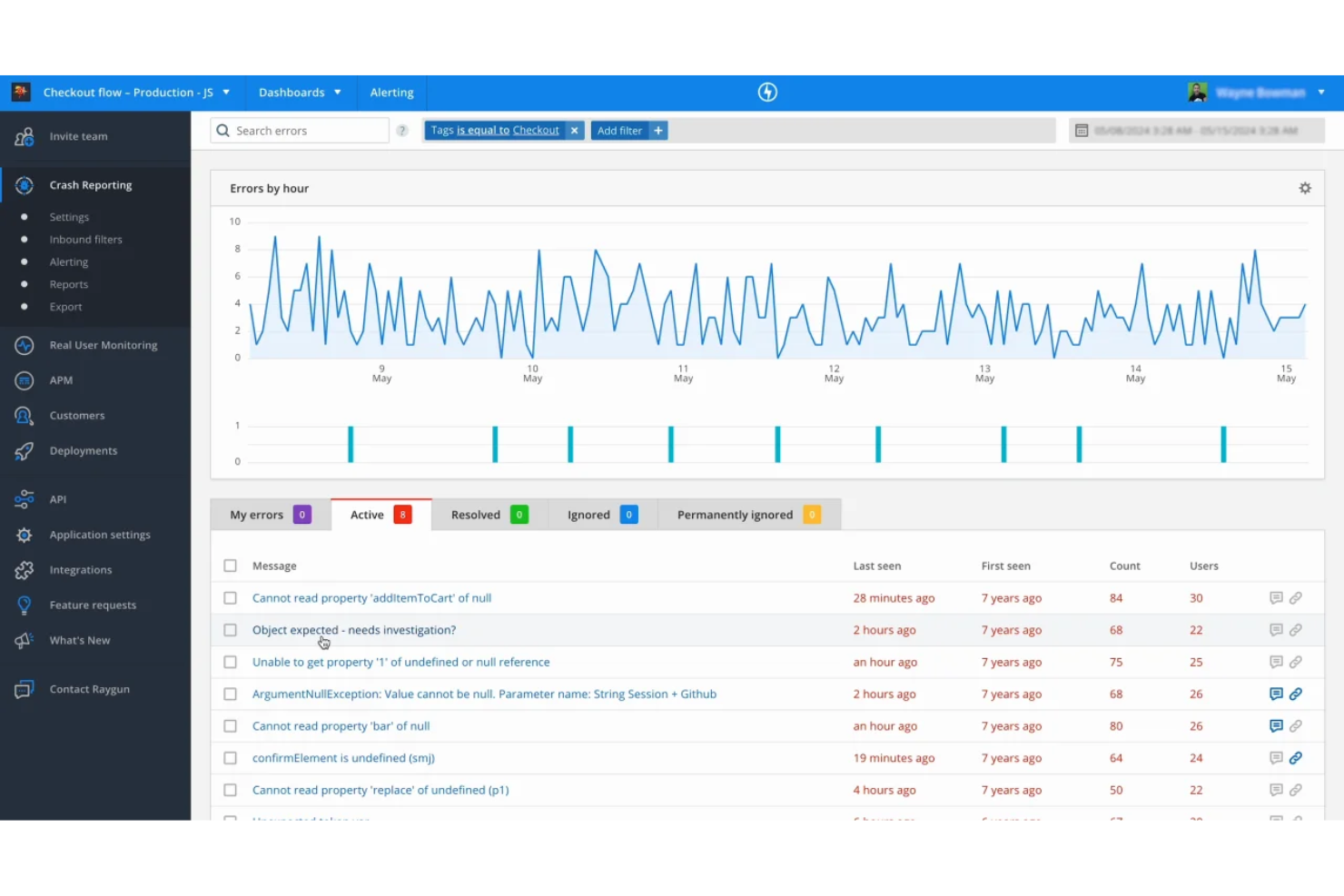Click the Integrations puzzle icon
Viewport: 1344px width, 896px height.
point(24,569)
